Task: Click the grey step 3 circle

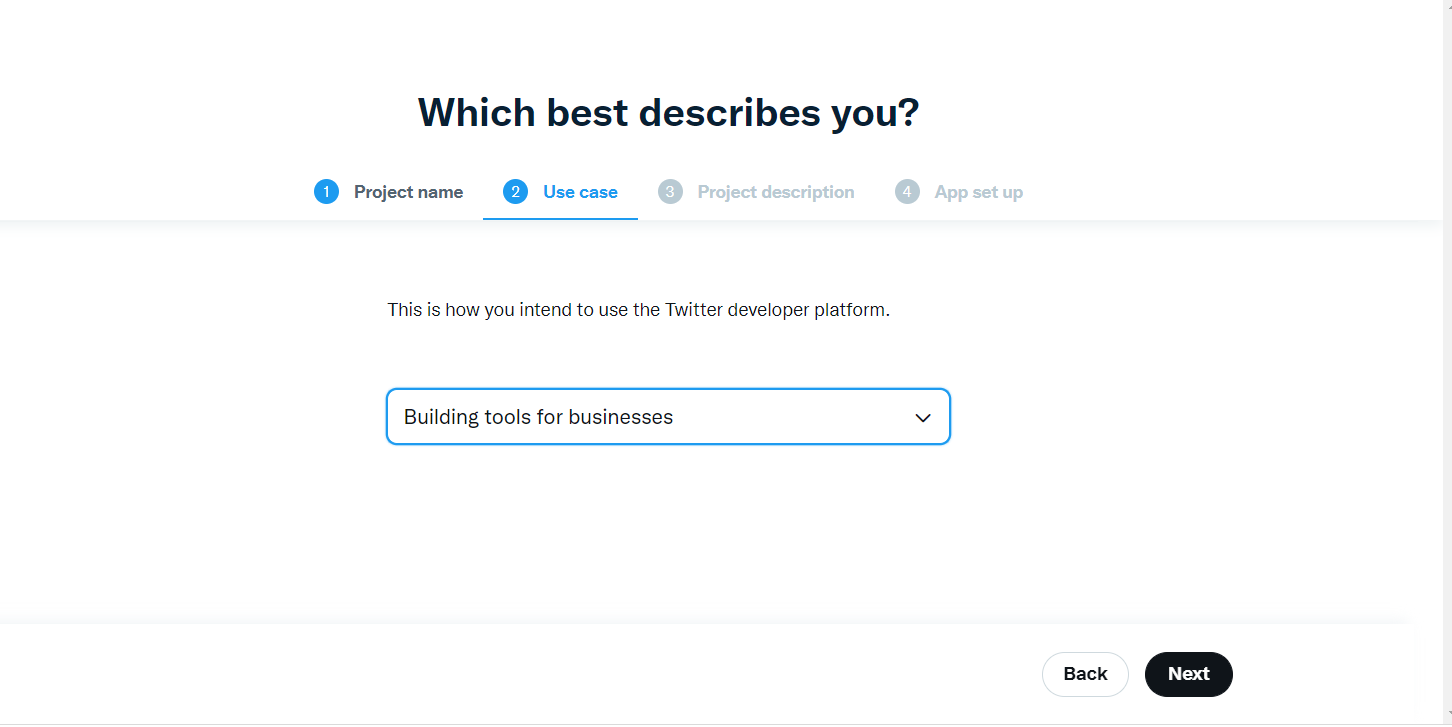Action: point(670,191)
